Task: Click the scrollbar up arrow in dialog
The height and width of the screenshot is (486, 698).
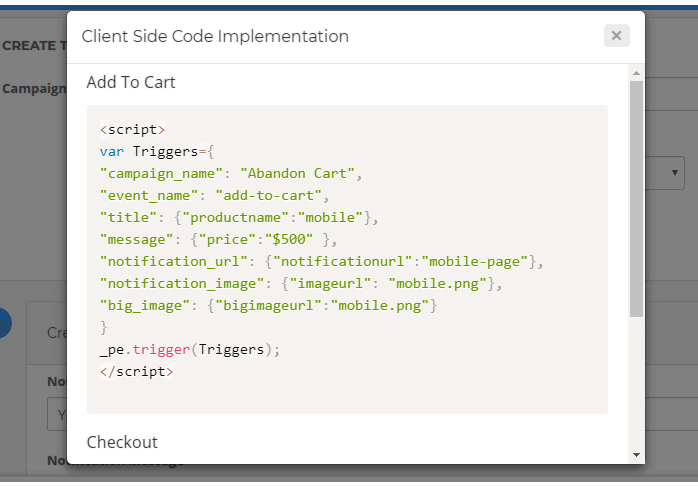Action: point(636,73)
